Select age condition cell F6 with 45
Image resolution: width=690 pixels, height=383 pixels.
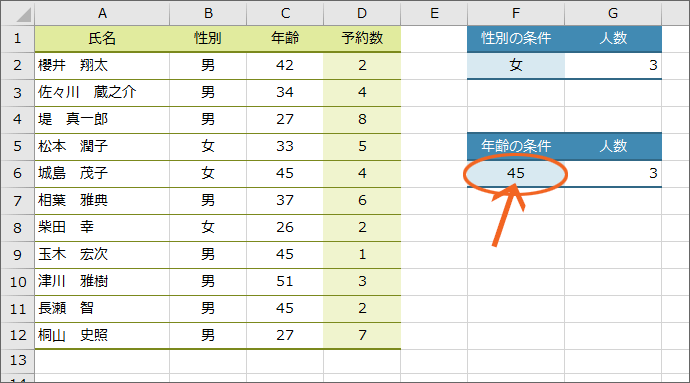tap(516, 173)
